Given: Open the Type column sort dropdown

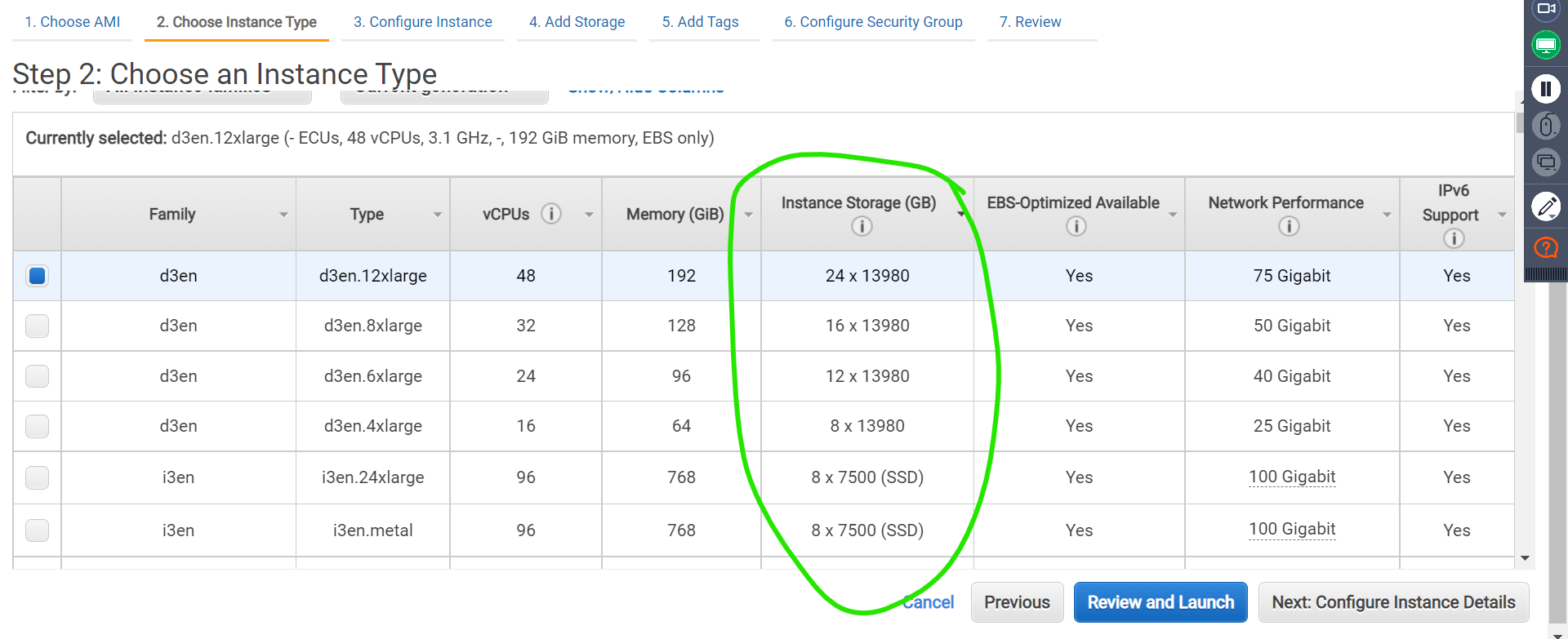Looking at the screenshot, I should point(438,215).
